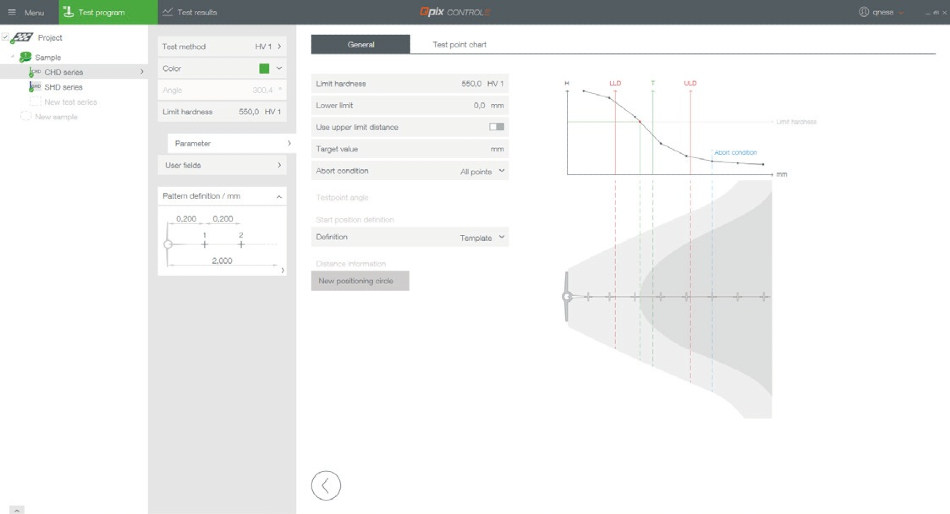
Task: Click the New positioning circle button
Action: pyautogui.click(x=360, y=281)
